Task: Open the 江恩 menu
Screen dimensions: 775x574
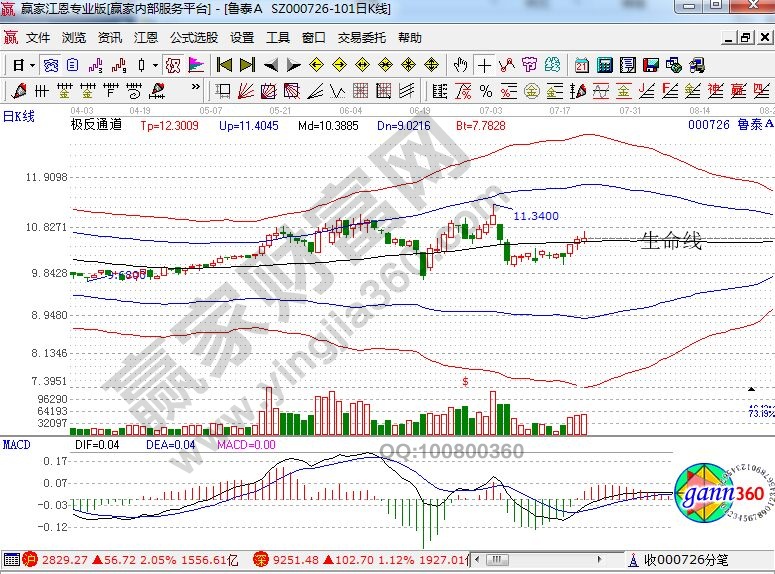Action: pos(147,38)
